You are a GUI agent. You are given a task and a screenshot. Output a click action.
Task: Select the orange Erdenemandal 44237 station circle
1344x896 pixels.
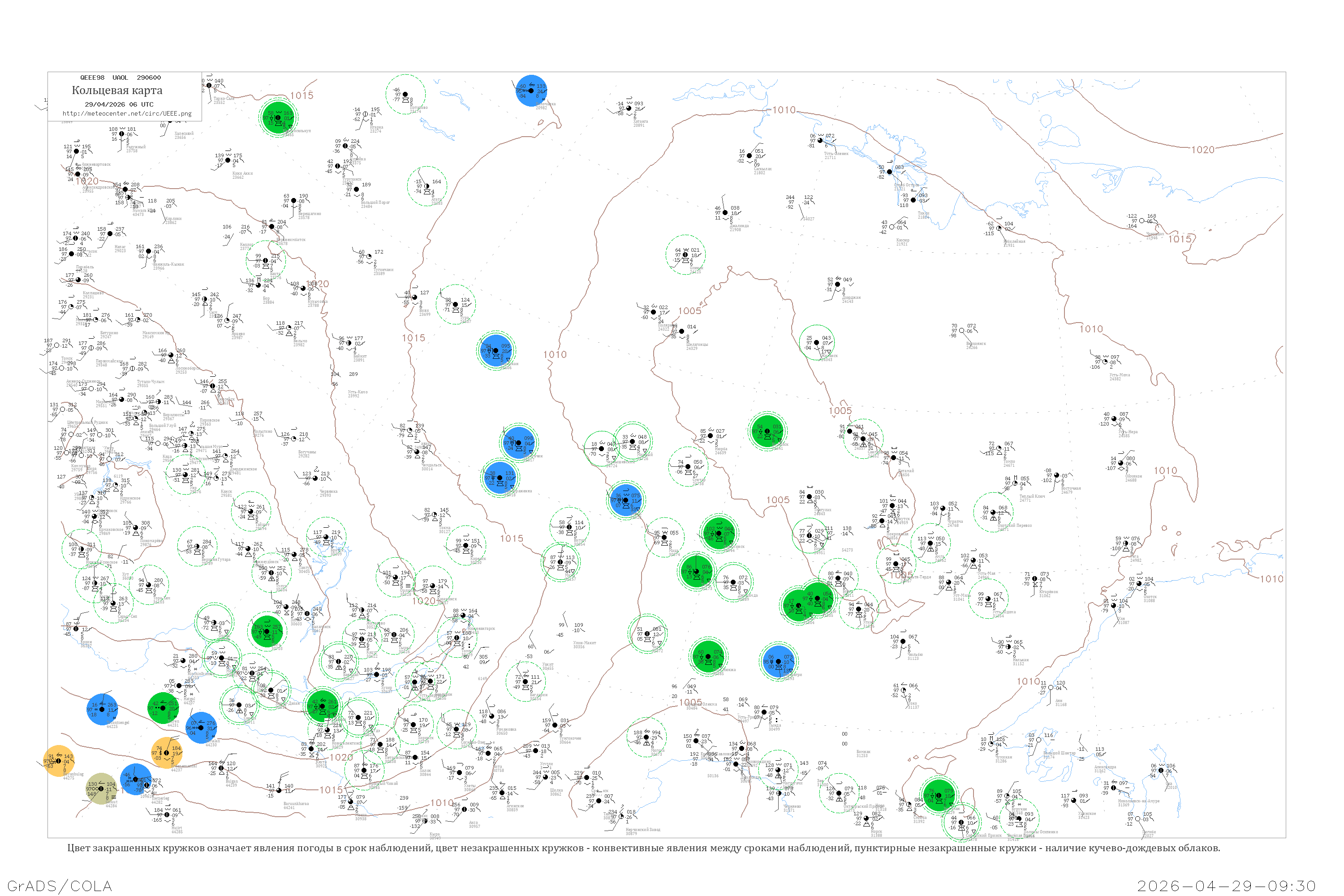point(167,753)
